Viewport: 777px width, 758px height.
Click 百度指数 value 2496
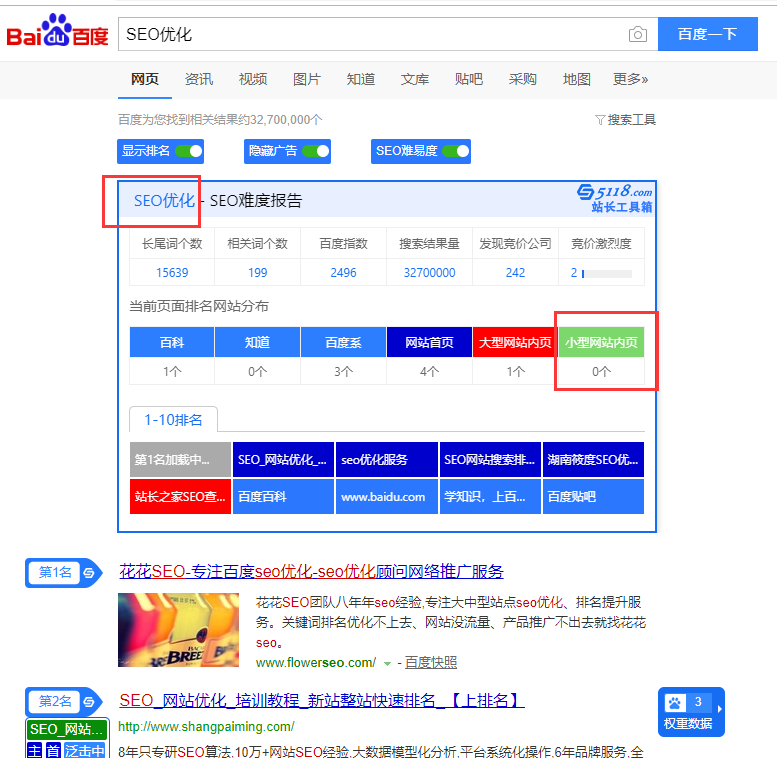click(x=343, y=272)
